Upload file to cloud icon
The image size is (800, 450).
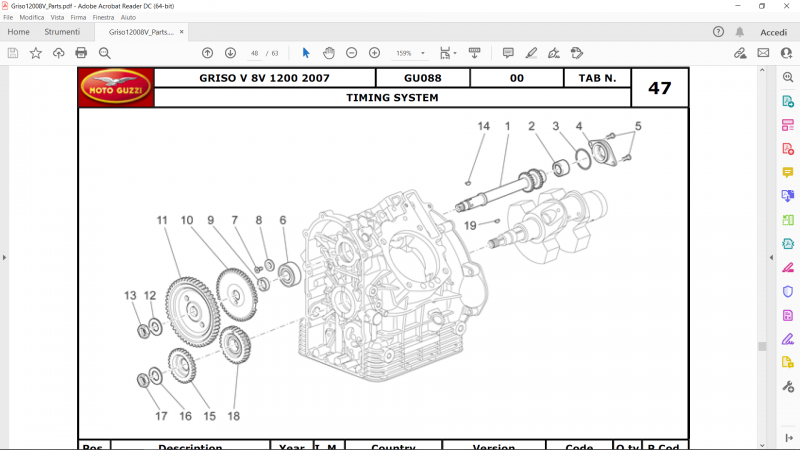pyautogui.click(x=59, y=53)
